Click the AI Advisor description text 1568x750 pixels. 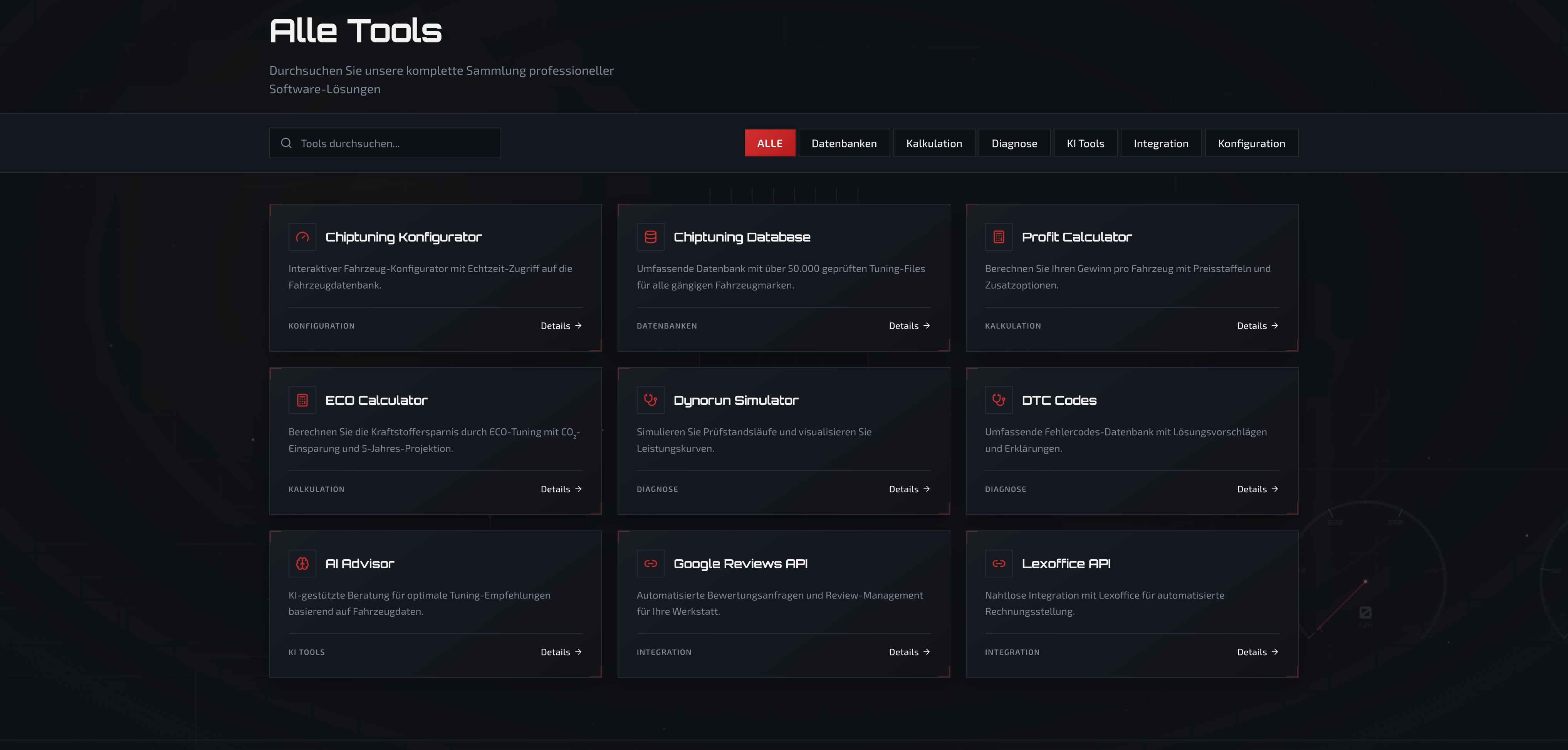pos(420,603)
